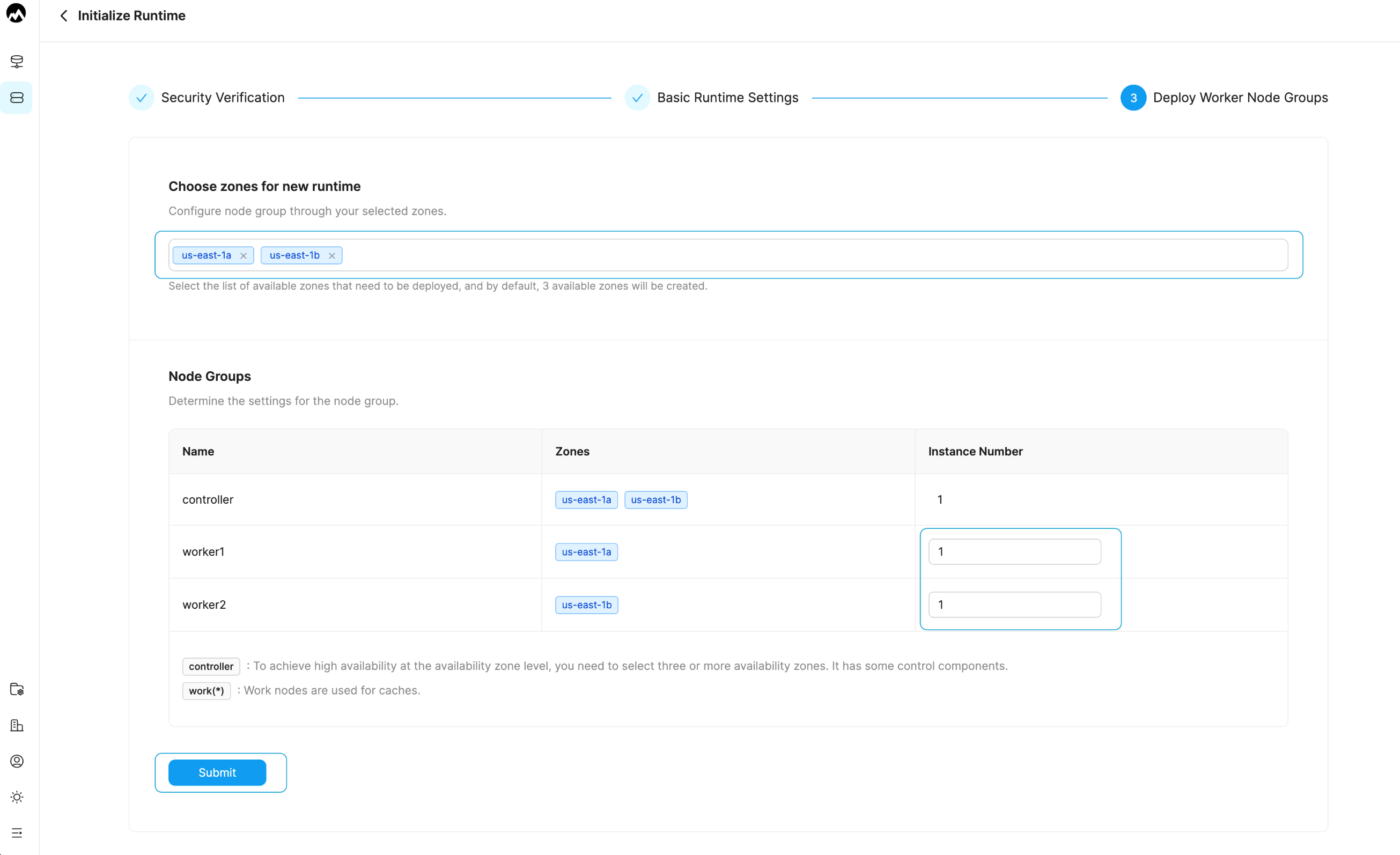Click the Name column header
This screenshot has width=1400, height=855.
pos(355,451)
